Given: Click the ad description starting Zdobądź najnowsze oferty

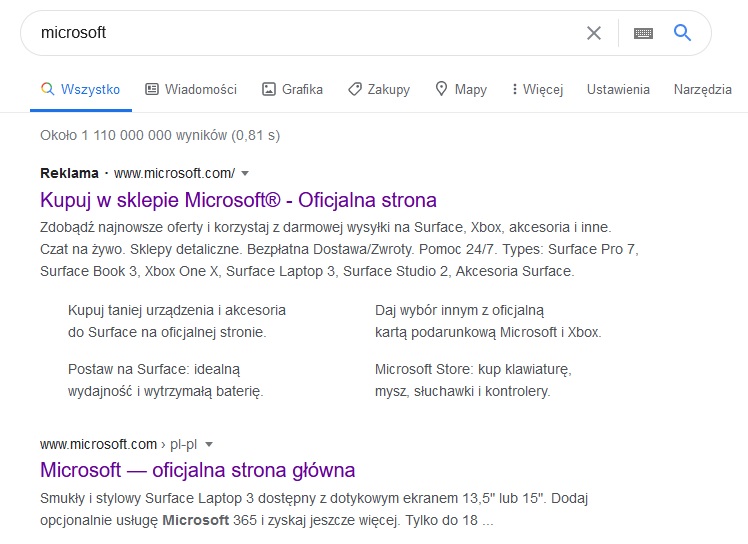Looking at the screenshot, I should [339, 249].
